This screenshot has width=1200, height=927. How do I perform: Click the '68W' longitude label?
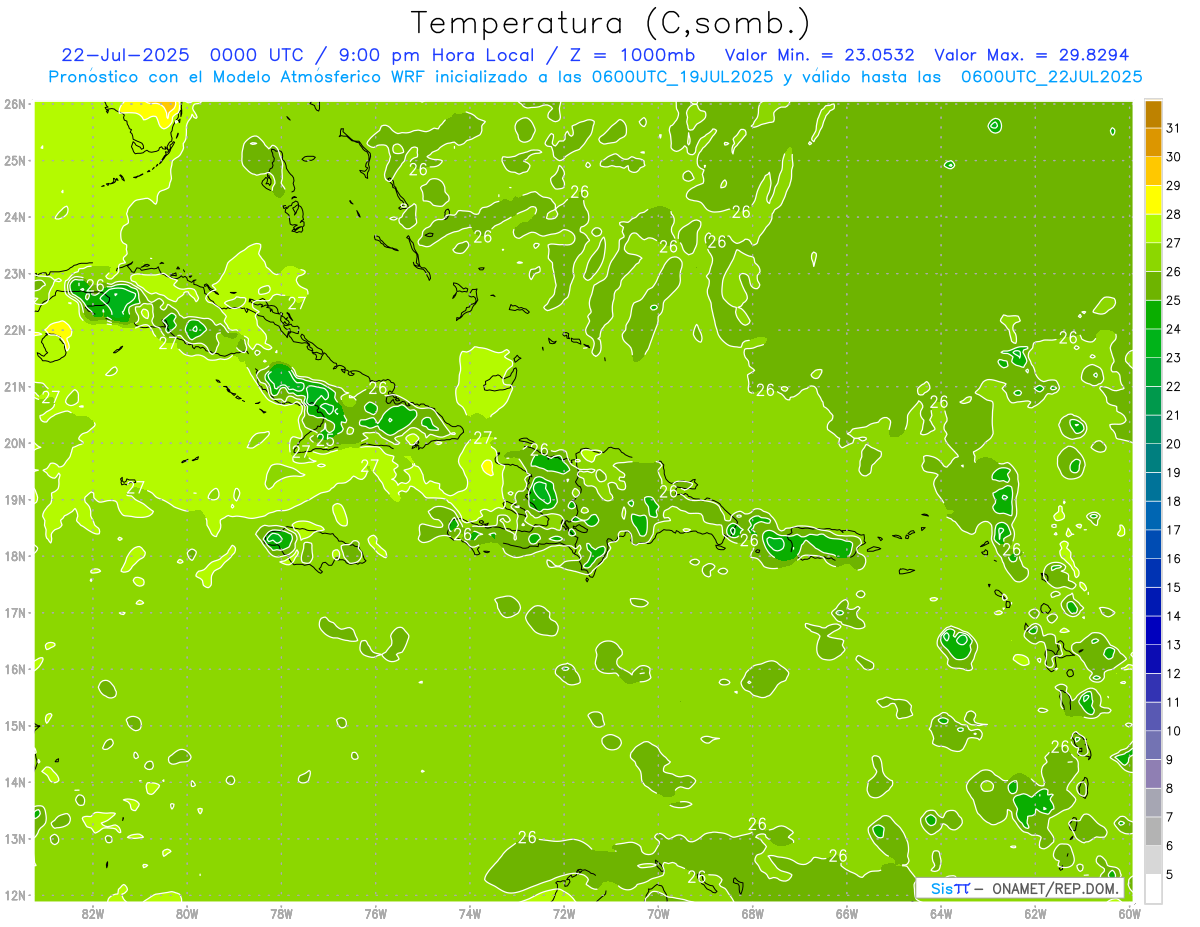coord(753,913)
